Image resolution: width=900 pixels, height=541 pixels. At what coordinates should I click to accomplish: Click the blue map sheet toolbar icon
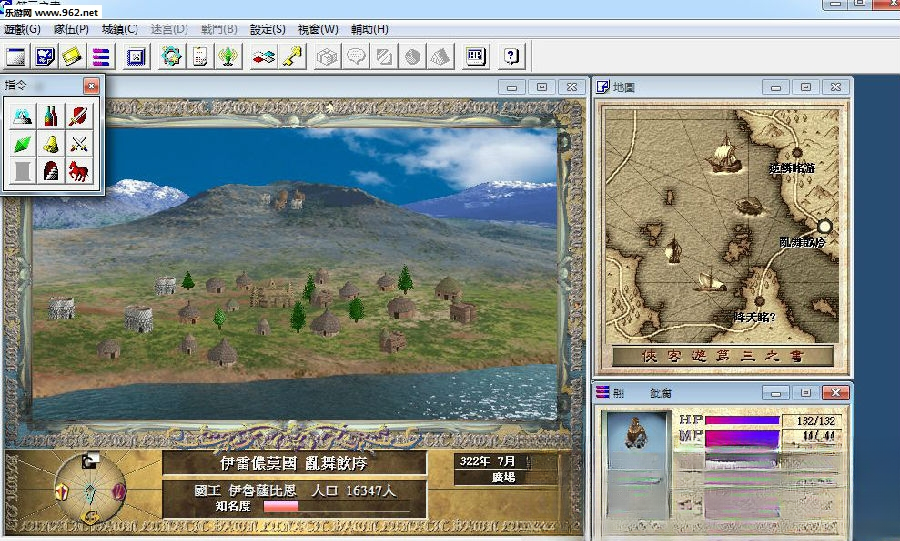coord(45,56)
